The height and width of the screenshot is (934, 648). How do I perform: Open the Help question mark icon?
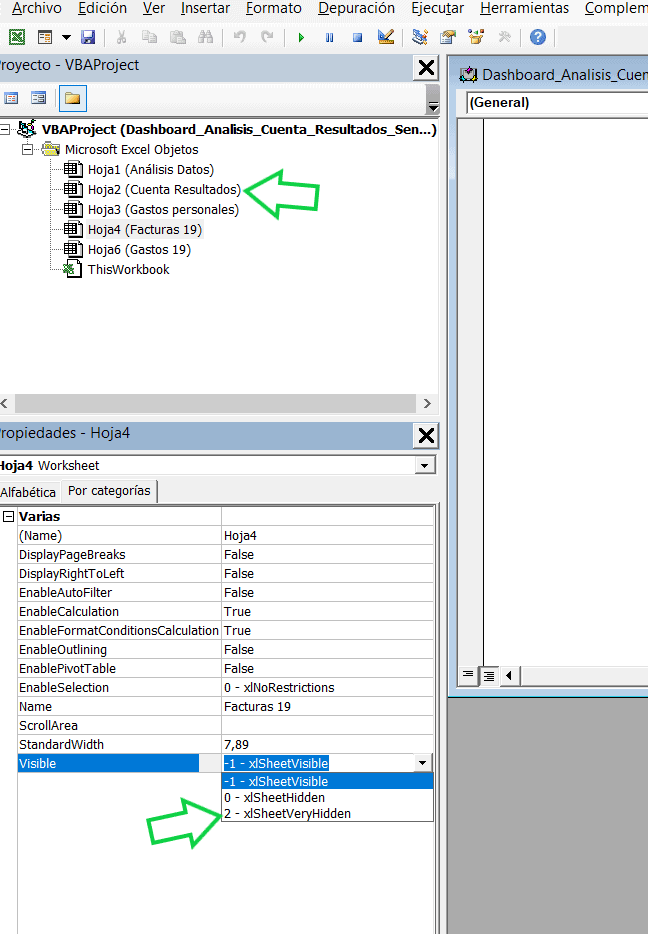(x=538, y=38)
